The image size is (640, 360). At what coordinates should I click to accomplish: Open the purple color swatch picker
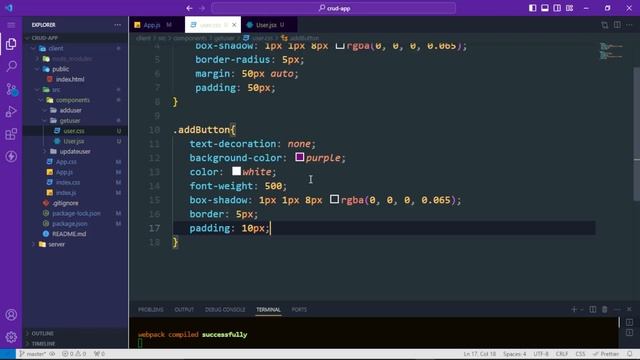300,157
